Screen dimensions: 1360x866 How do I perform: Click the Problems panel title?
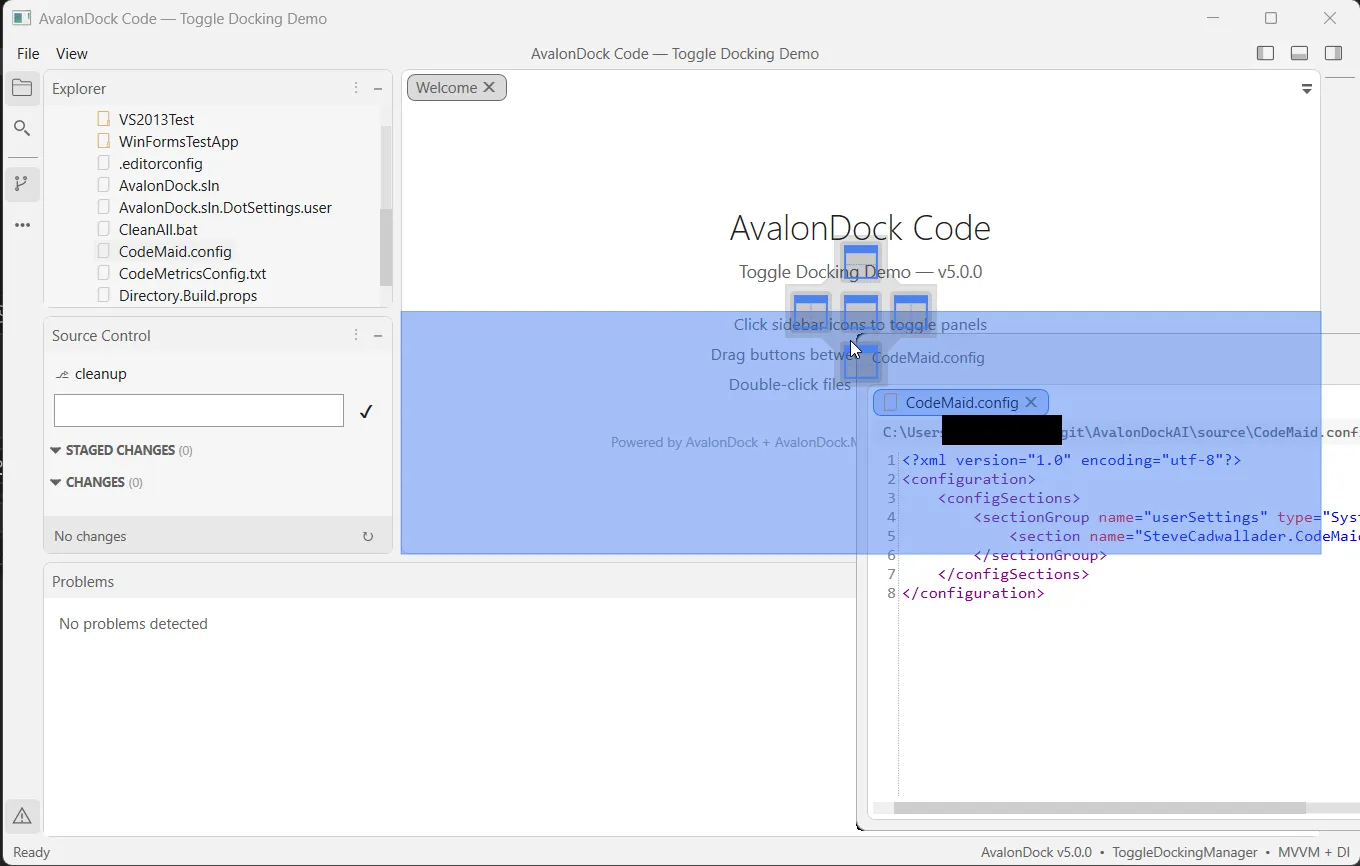click(x=83, y=581)
